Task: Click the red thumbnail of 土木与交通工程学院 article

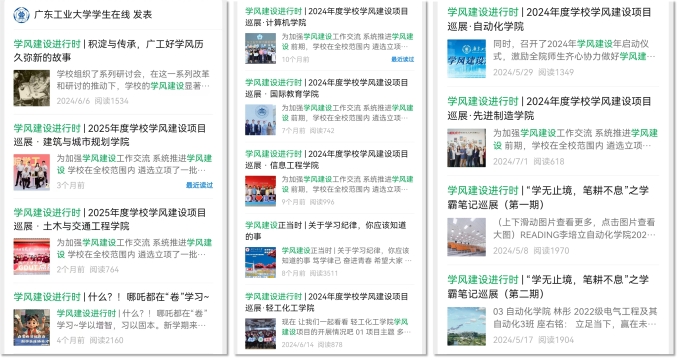Action: point(32,256)
